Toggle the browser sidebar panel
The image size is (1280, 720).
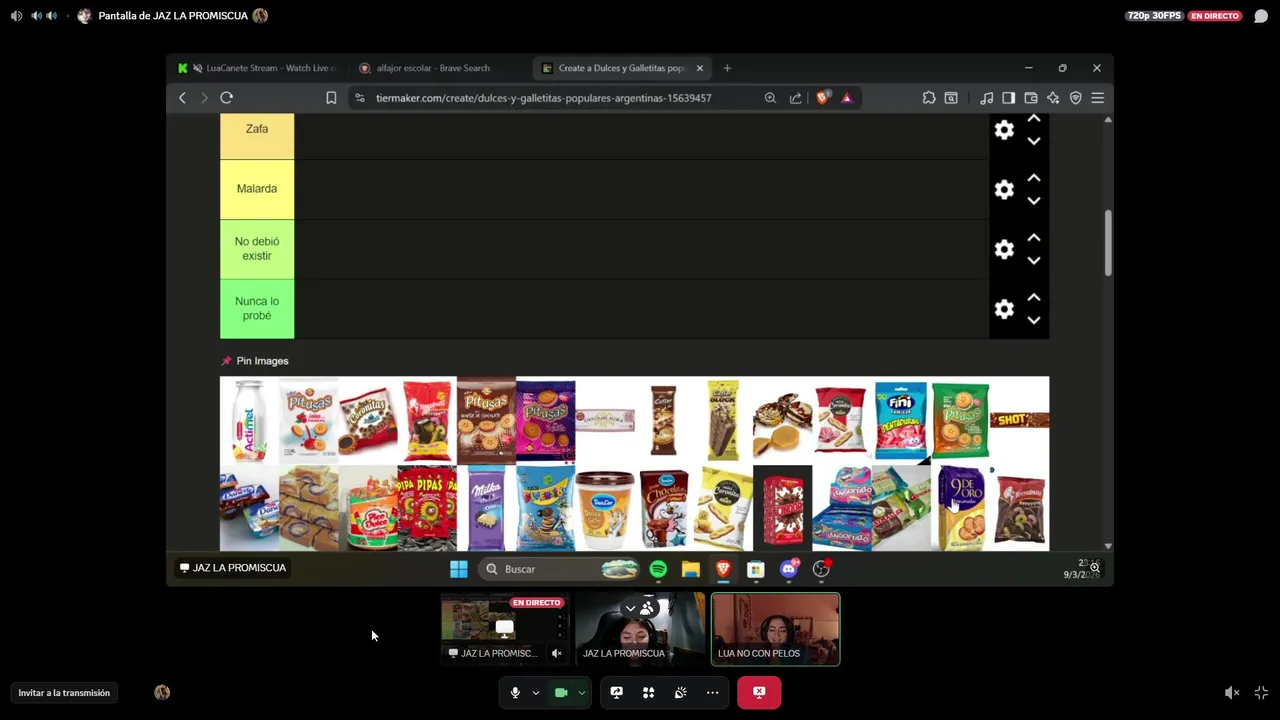(1008, 98)
